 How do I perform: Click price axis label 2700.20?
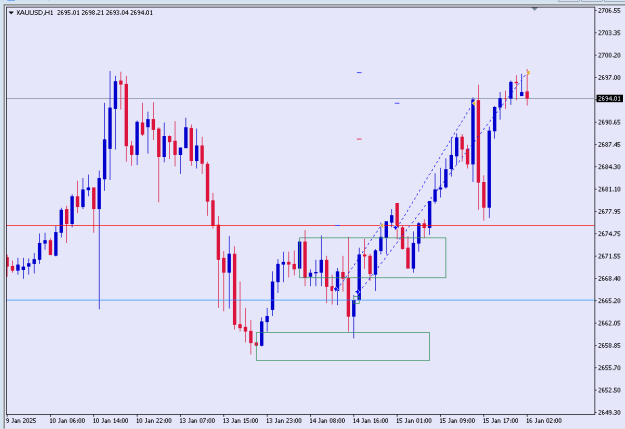[x=610, y=55]
